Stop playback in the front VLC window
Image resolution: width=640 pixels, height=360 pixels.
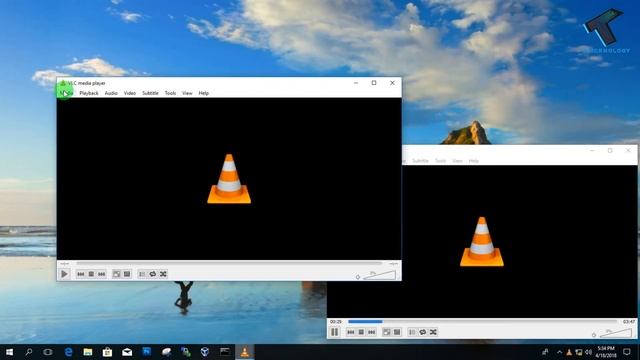(91, 274)
